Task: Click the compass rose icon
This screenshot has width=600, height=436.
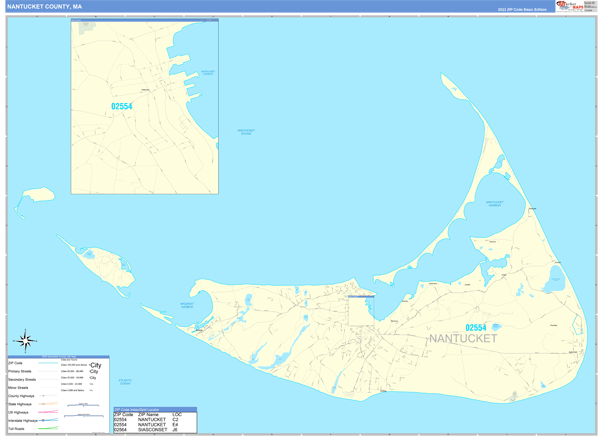Action: 25,340
